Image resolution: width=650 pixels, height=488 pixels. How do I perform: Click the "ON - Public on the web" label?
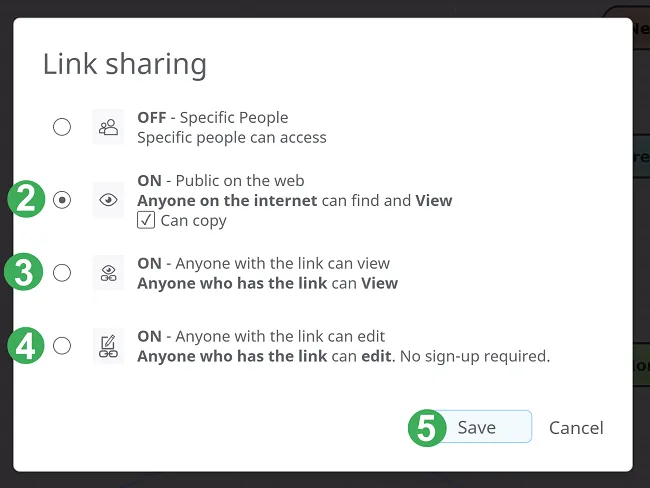pos(221,181)
